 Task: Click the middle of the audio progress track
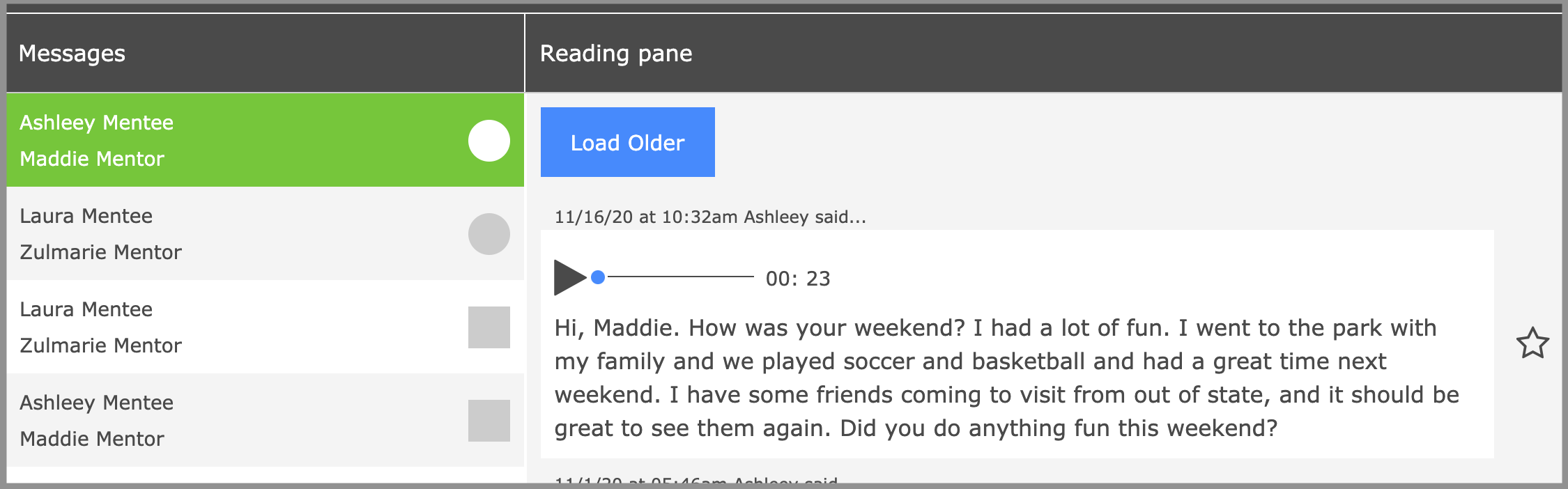tap(680, 277)
